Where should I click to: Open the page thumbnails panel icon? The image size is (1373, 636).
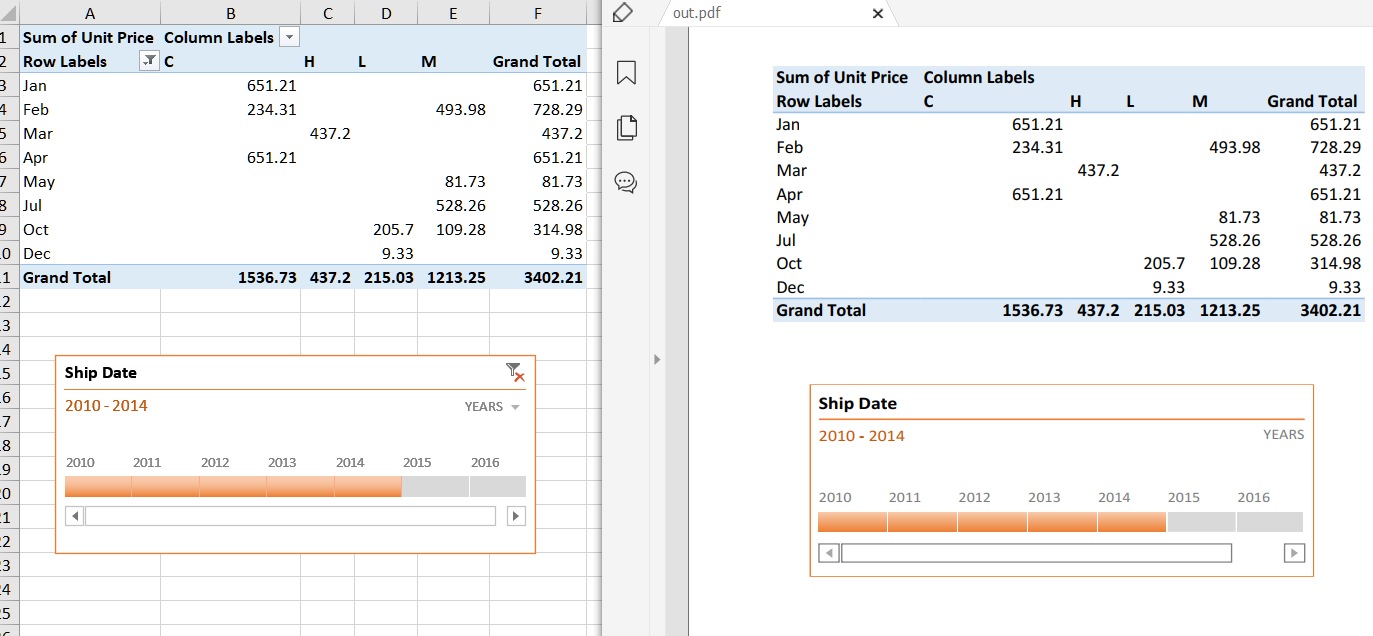coord(627,127)
